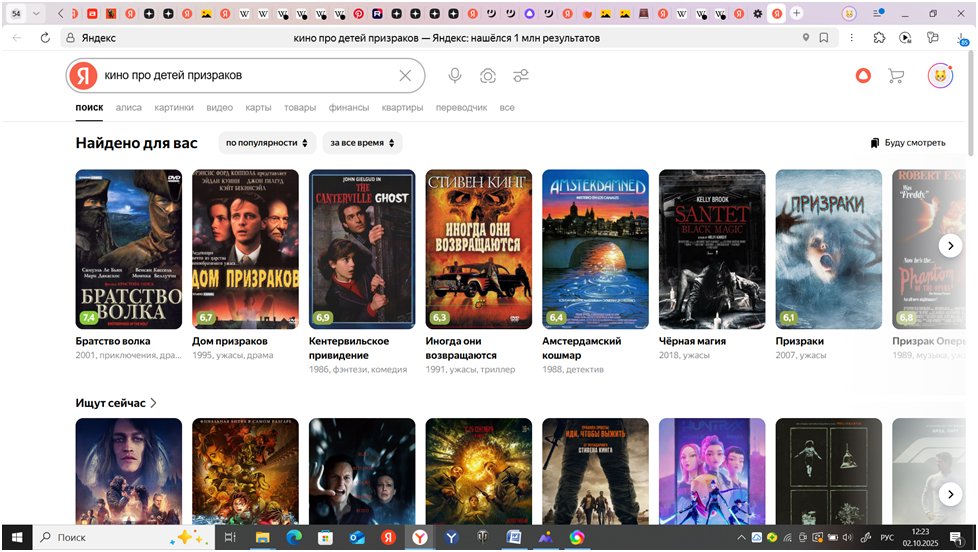This screenshot has height=552, width=978.
Task: Open a new browser tab with plus
Action: [796, 13]
